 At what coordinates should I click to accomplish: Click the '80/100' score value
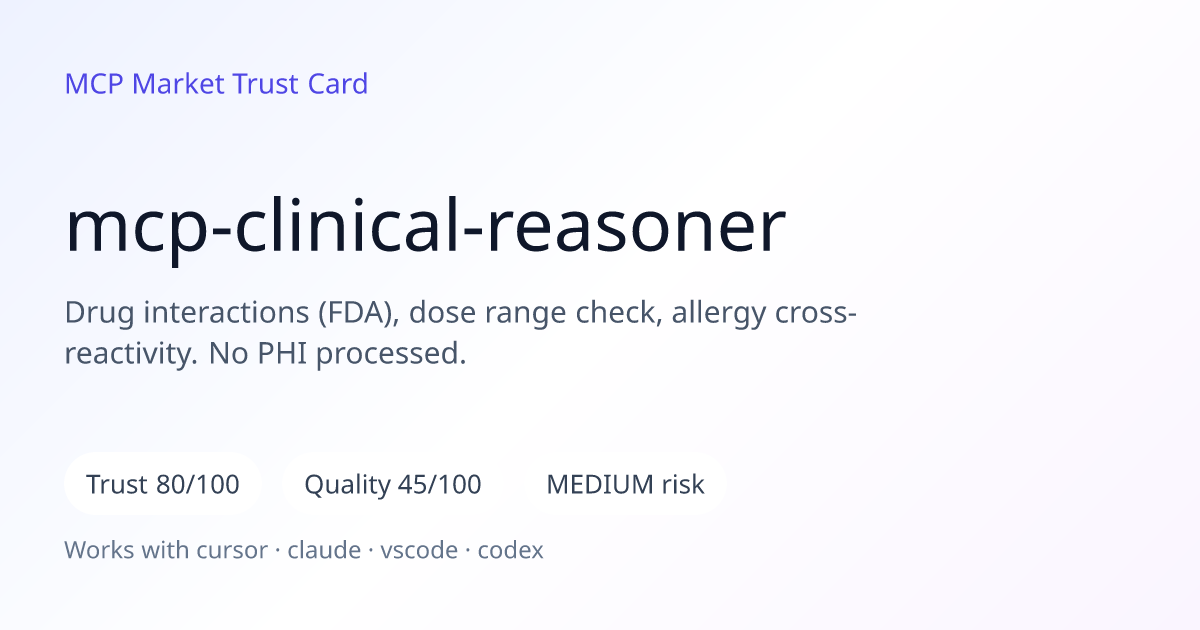click(198, 485)
